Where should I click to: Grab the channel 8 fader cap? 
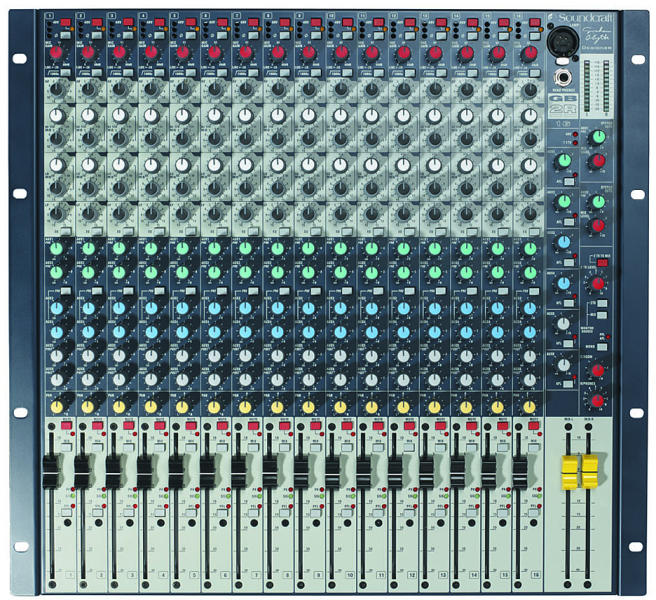(x=270, y=472)
